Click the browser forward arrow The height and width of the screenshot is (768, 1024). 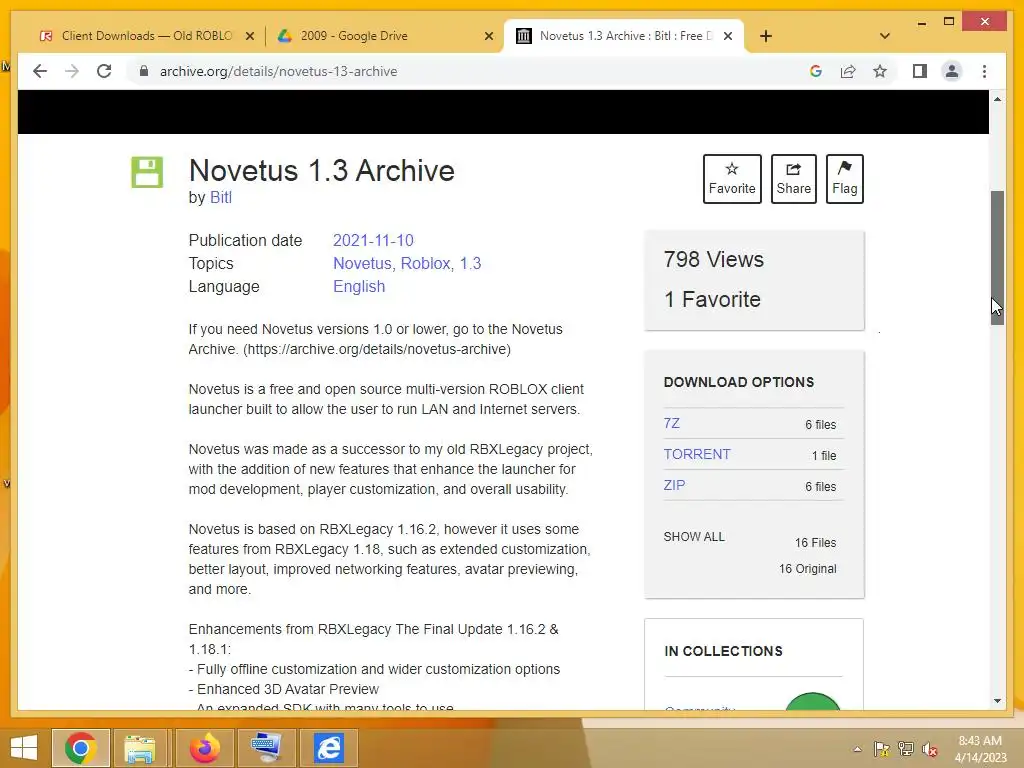pyautogui.click(x=72, y=71)
